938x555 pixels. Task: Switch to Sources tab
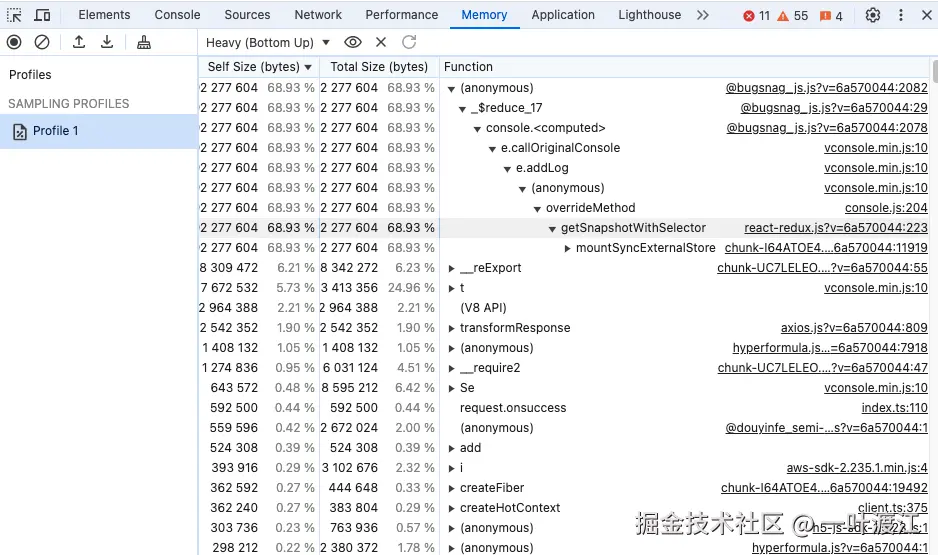tap(247, 15)
